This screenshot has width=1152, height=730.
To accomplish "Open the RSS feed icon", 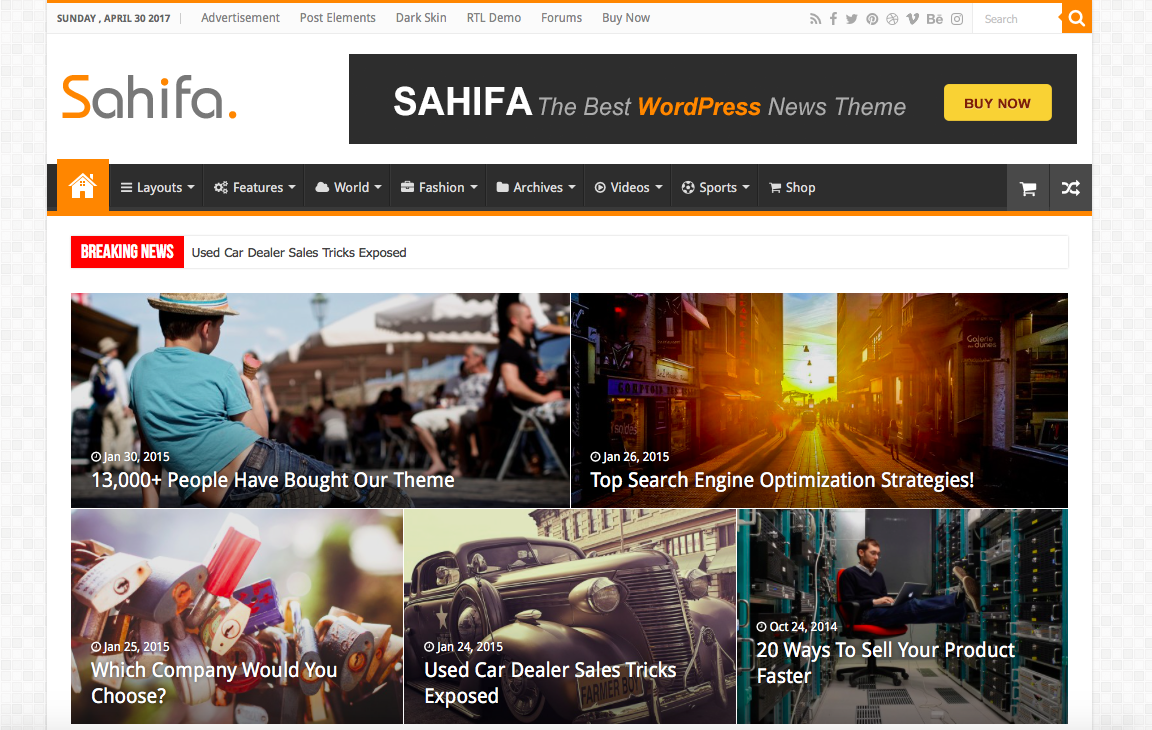I will click(815, 19).
